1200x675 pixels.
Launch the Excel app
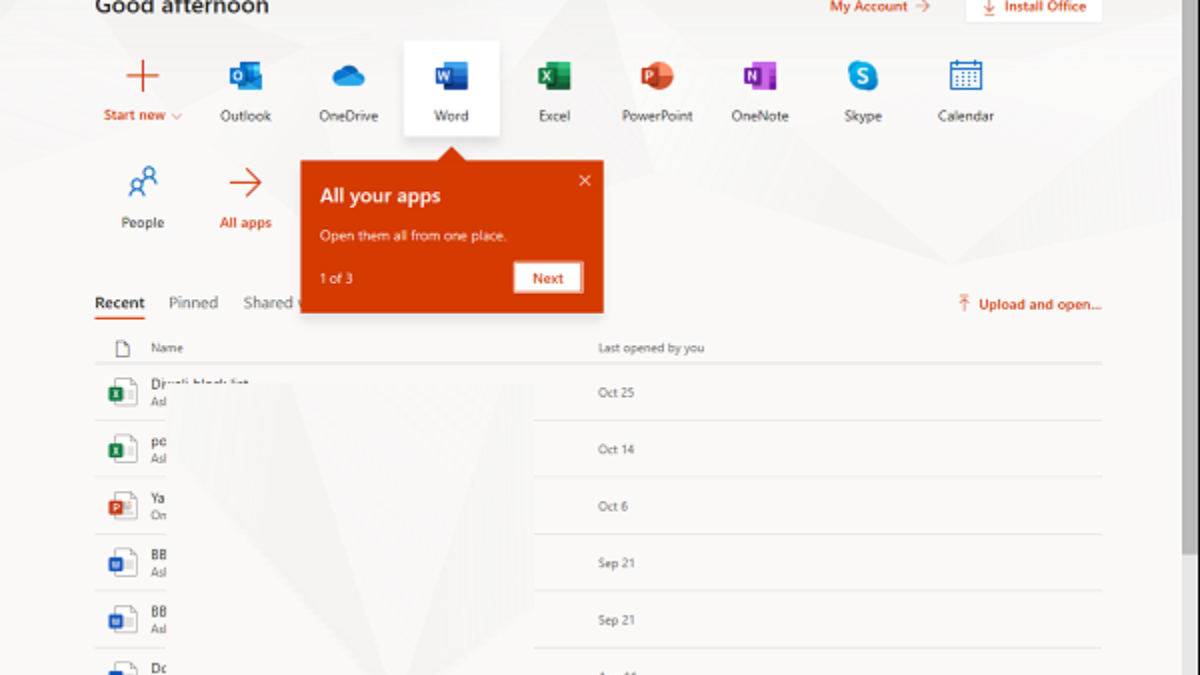554,90
